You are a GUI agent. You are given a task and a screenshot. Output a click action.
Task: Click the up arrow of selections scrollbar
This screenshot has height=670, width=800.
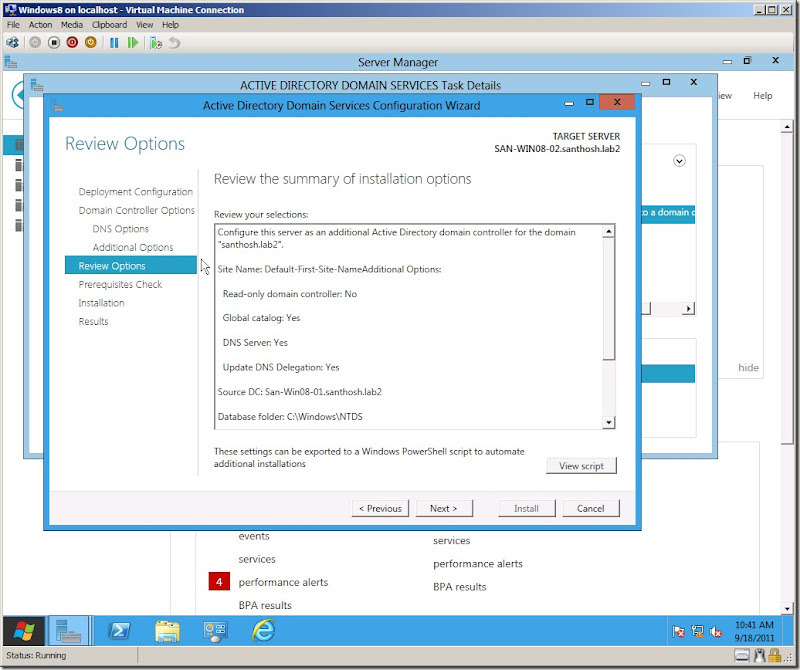click(608, 232)
